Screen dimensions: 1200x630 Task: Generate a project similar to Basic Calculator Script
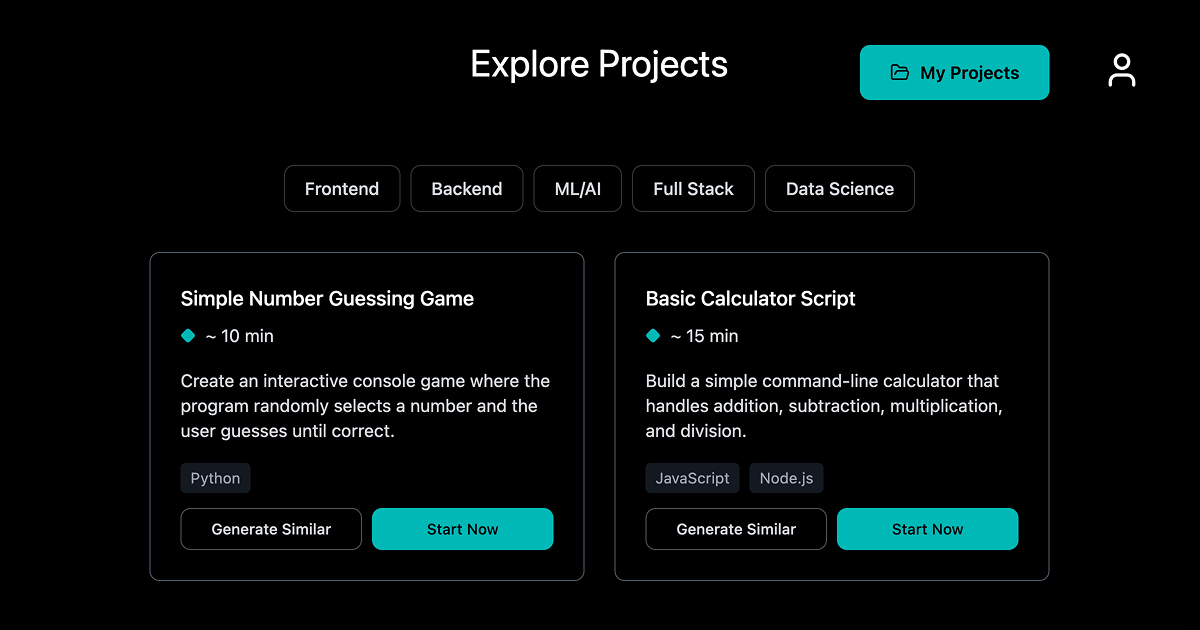tap(736, 528)
